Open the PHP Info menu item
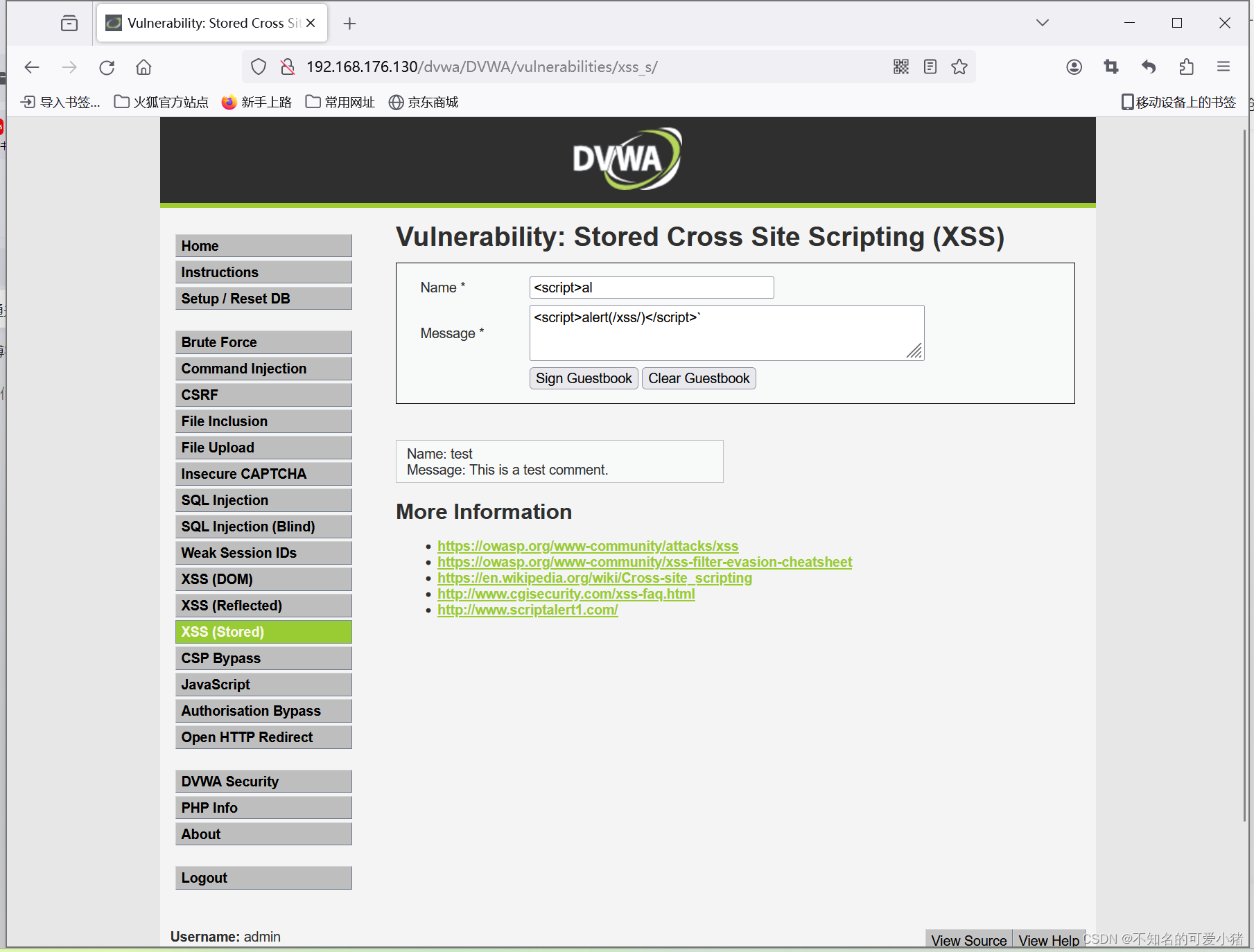Image resolution: width=1254 pixels, height=952 pixels. click(x=263, y=808)
